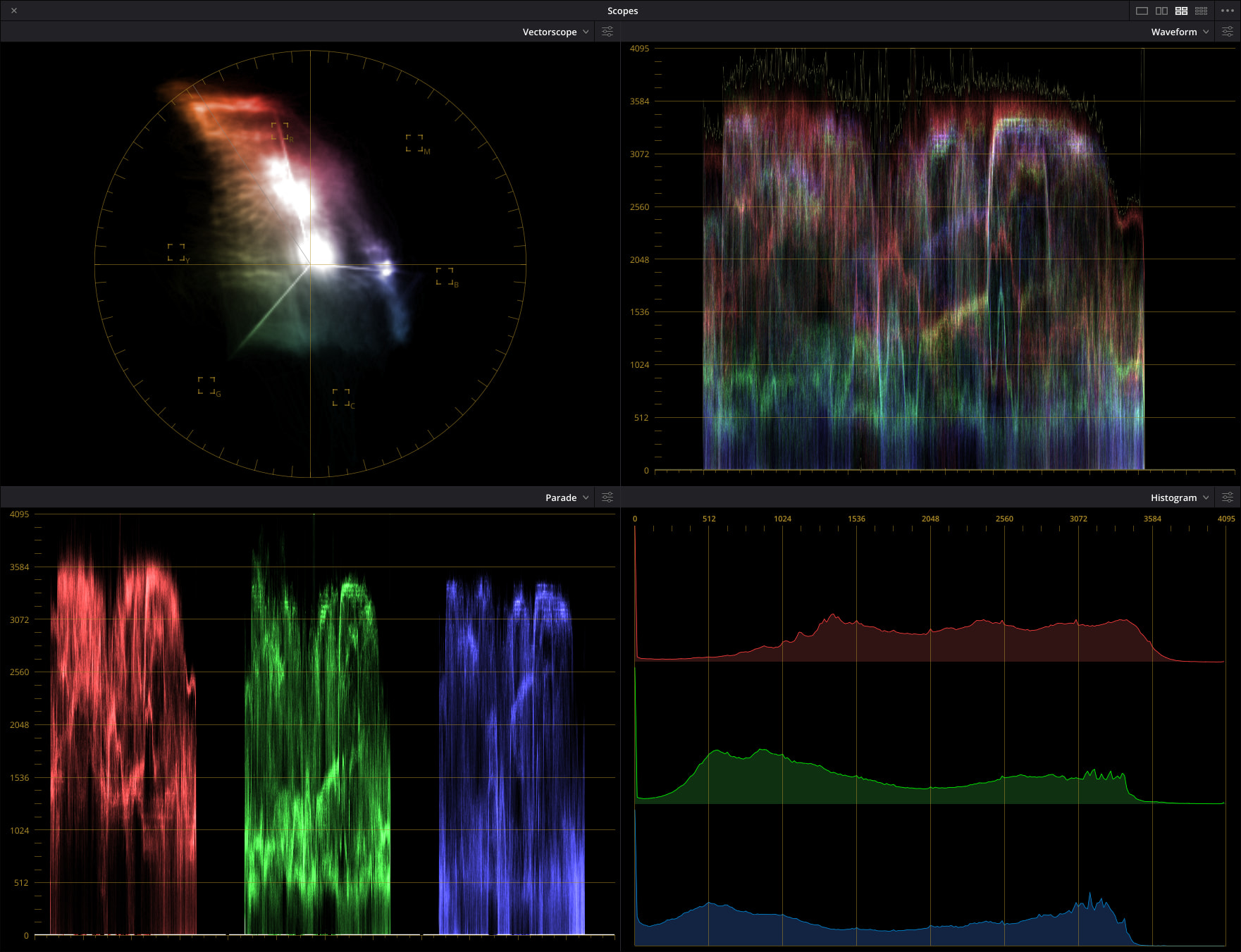Switch to single scope view layout
This screenshot has width=1241, height=952.
click(1142, 11)
